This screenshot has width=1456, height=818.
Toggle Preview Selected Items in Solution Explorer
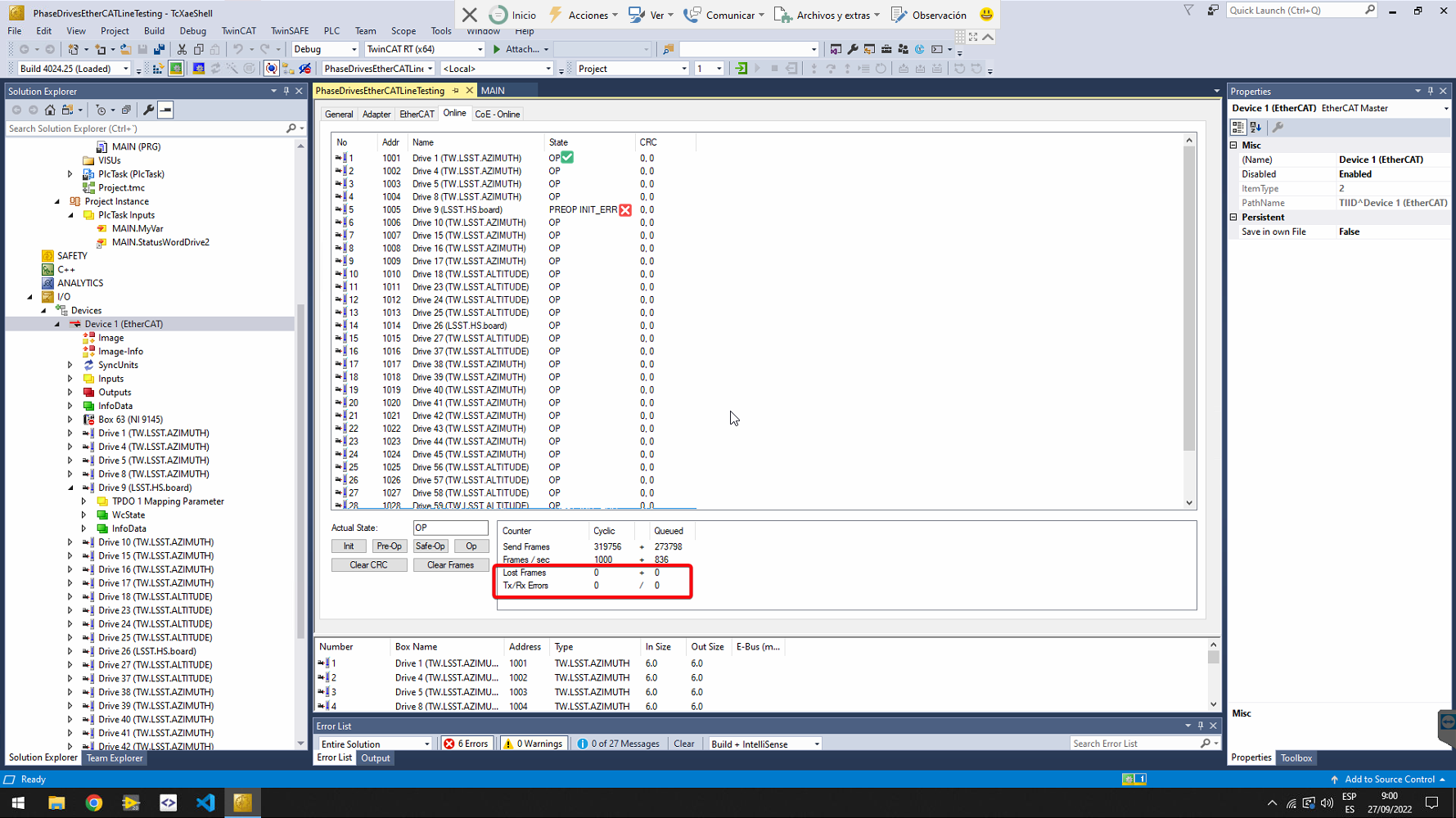click(165, 110)
